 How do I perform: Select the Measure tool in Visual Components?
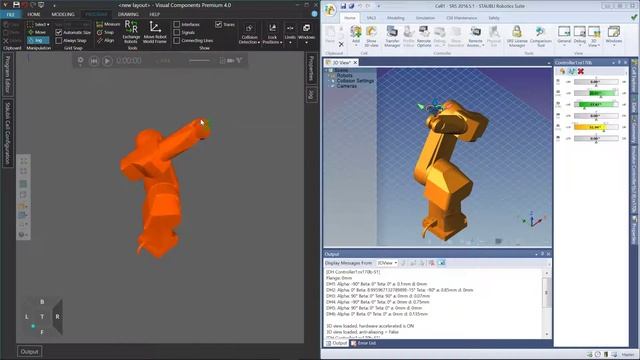108,24
